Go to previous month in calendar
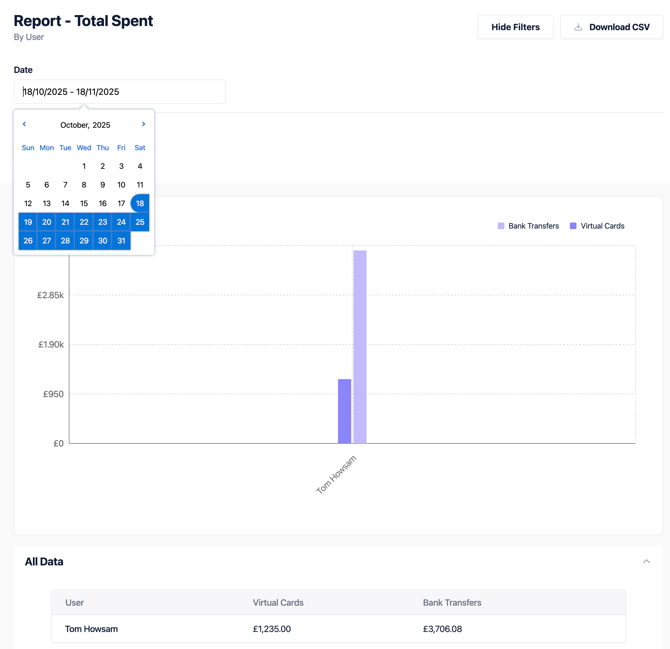 coord(25,124)
